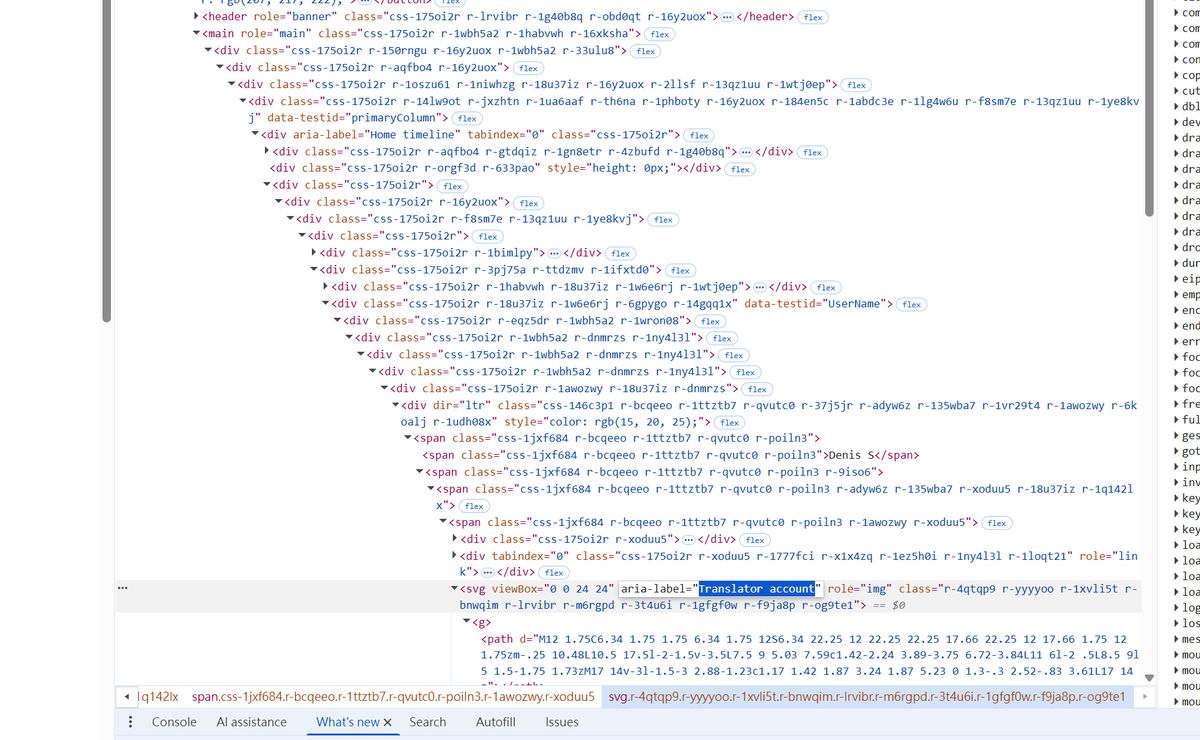Image resolution: width=1200 pixels, height=740 pixels.
Task: Select the What's new drawer tab
Action: [347, 722]
